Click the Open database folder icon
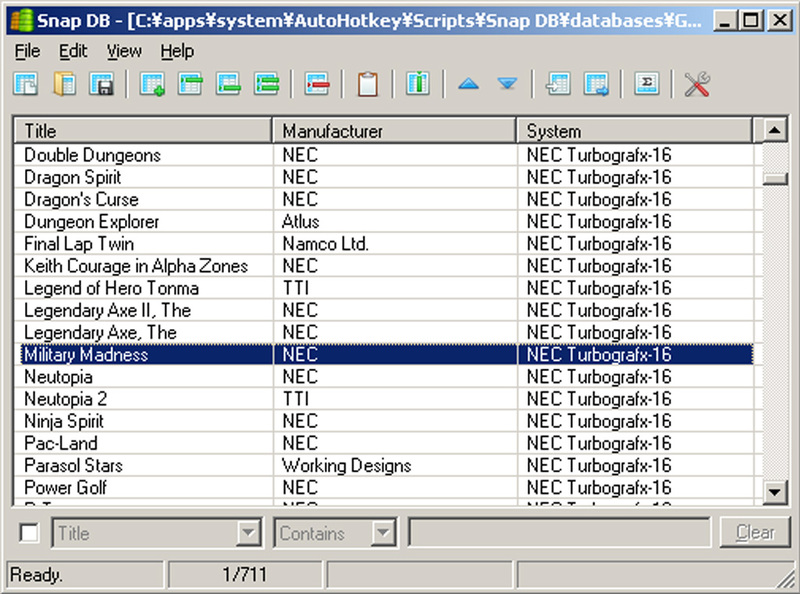The image size is (800, 594). pos(64,84)
